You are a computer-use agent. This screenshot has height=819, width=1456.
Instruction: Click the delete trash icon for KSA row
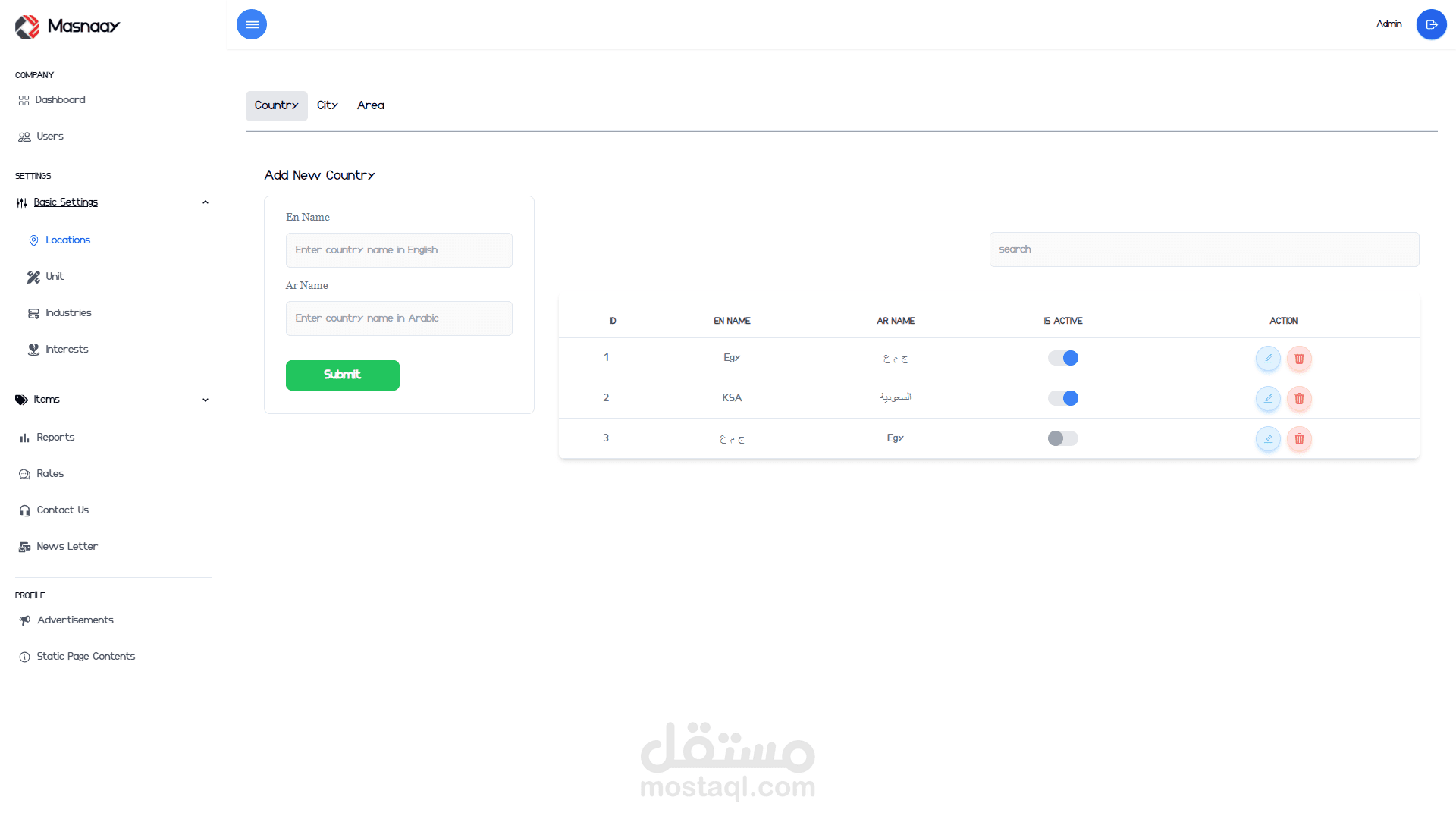[x=1299, y=399]
